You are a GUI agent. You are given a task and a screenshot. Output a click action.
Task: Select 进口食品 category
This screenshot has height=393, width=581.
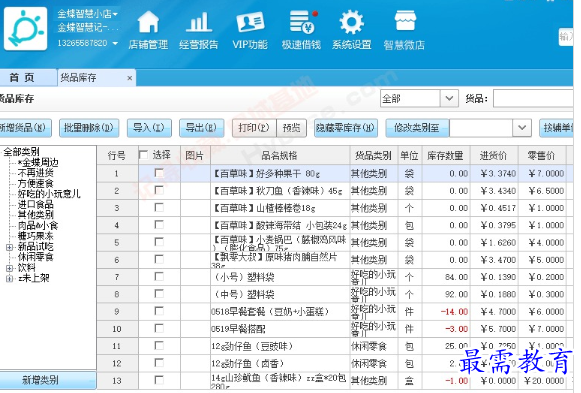pyautogui.click(x=36, y=204)
